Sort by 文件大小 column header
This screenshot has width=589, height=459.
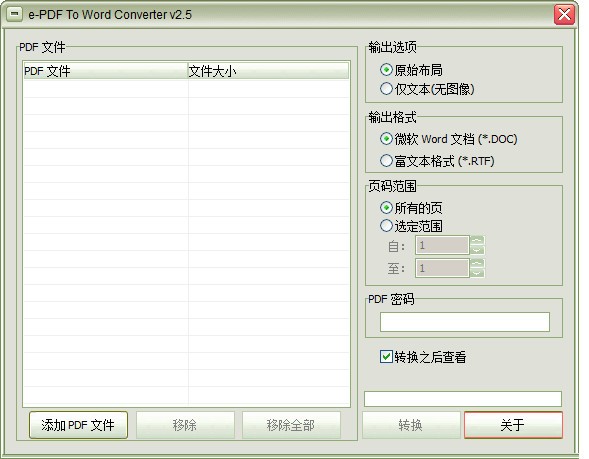click(x=268, y=71)
